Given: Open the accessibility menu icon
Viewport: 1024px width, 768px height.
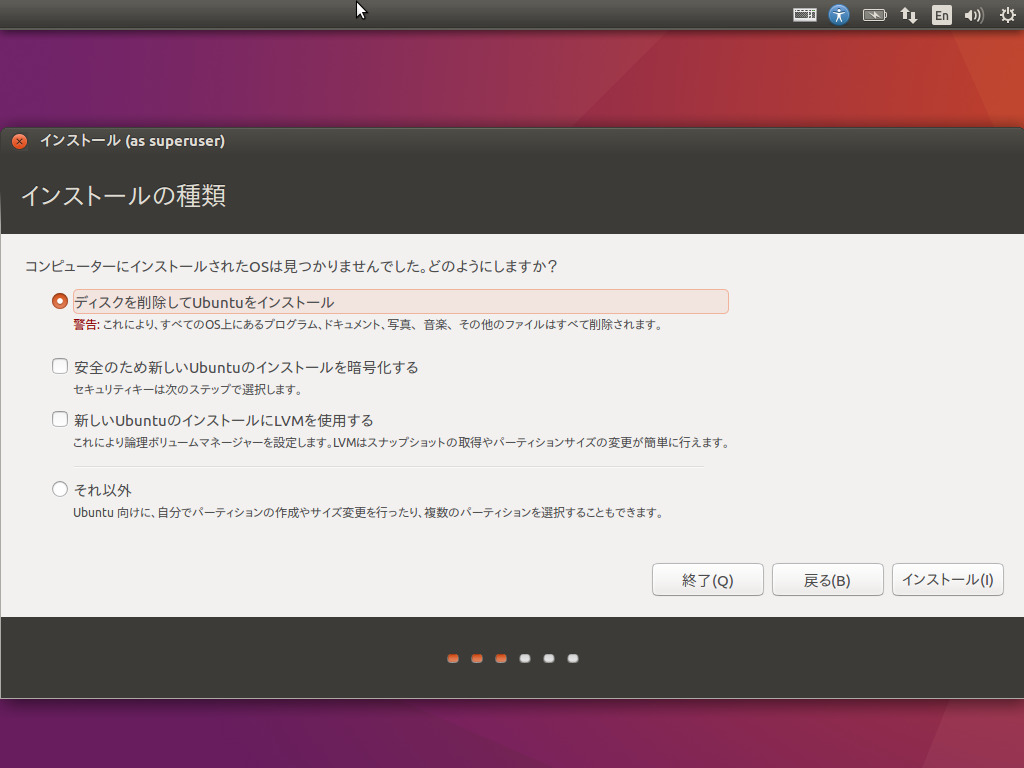Looking at the screenshot, I should (x=839, y=14).
